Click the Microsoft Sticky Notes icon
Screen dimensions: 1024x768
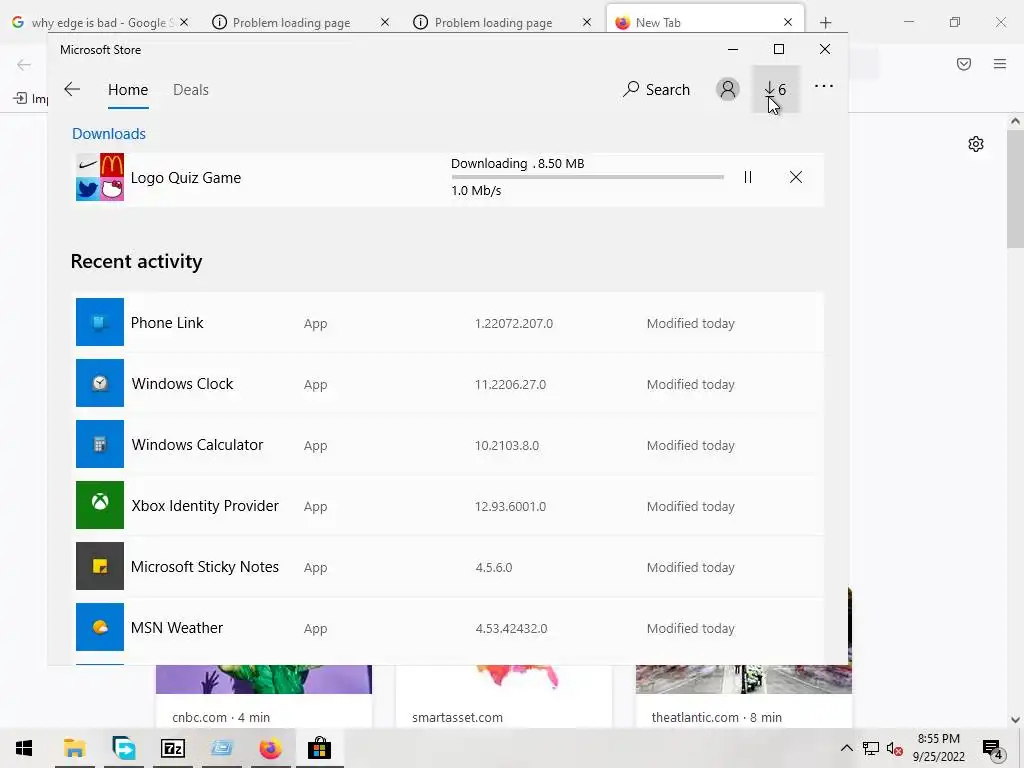pyautogui.click(x=100, y=566)
